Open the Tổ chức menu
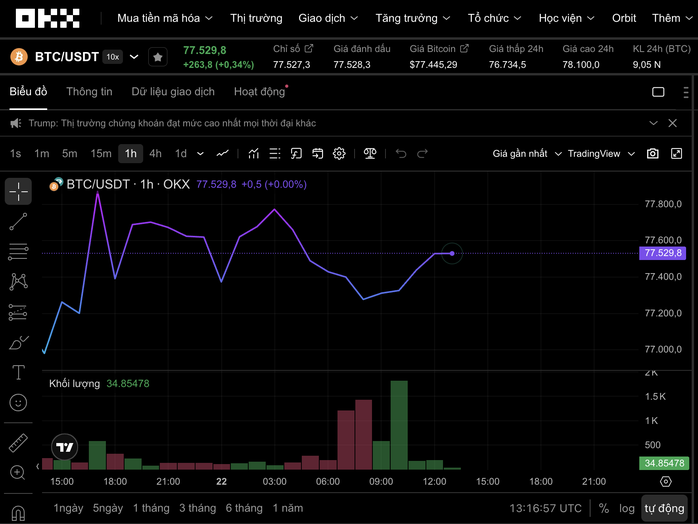Viewport: 698px width, 524px height. click(494, 18)
